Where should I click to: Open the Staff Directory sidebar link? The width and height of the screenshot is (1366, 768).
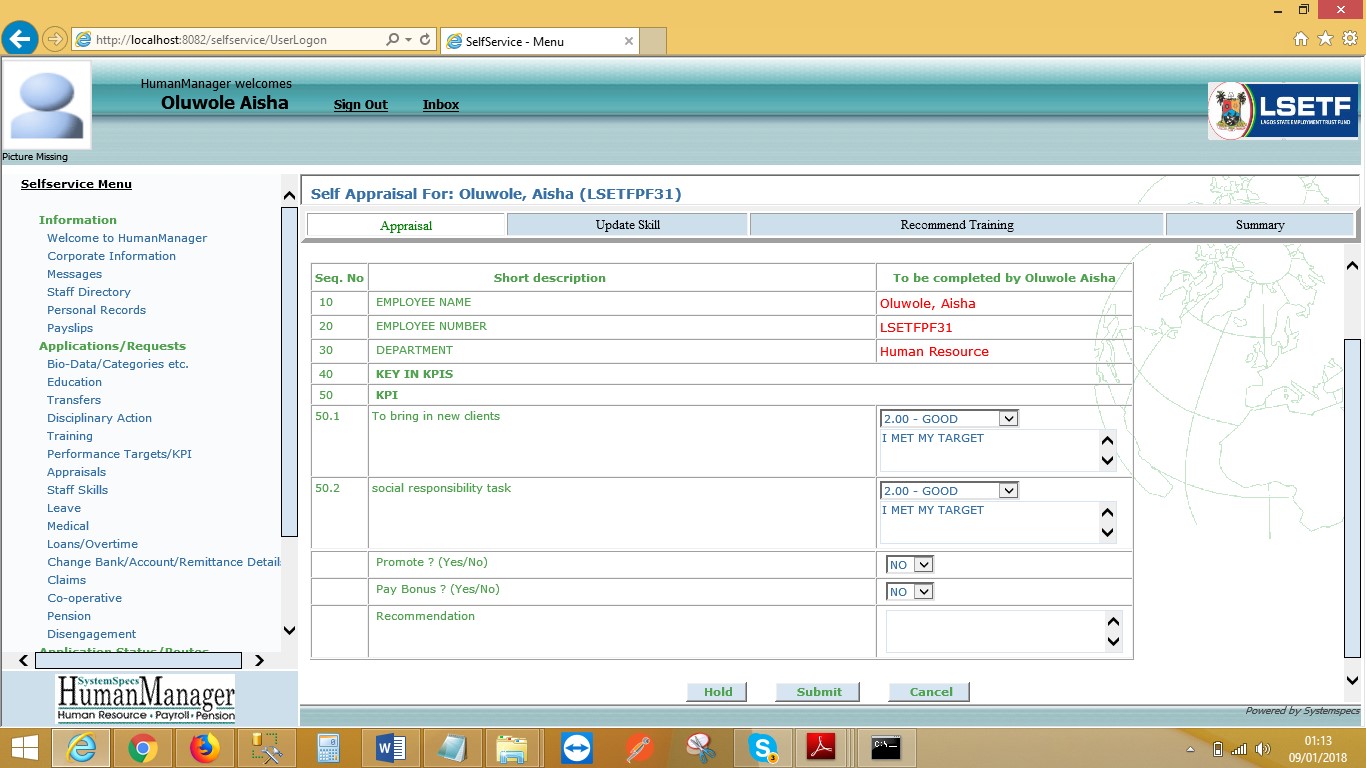(x=89, y=292)
